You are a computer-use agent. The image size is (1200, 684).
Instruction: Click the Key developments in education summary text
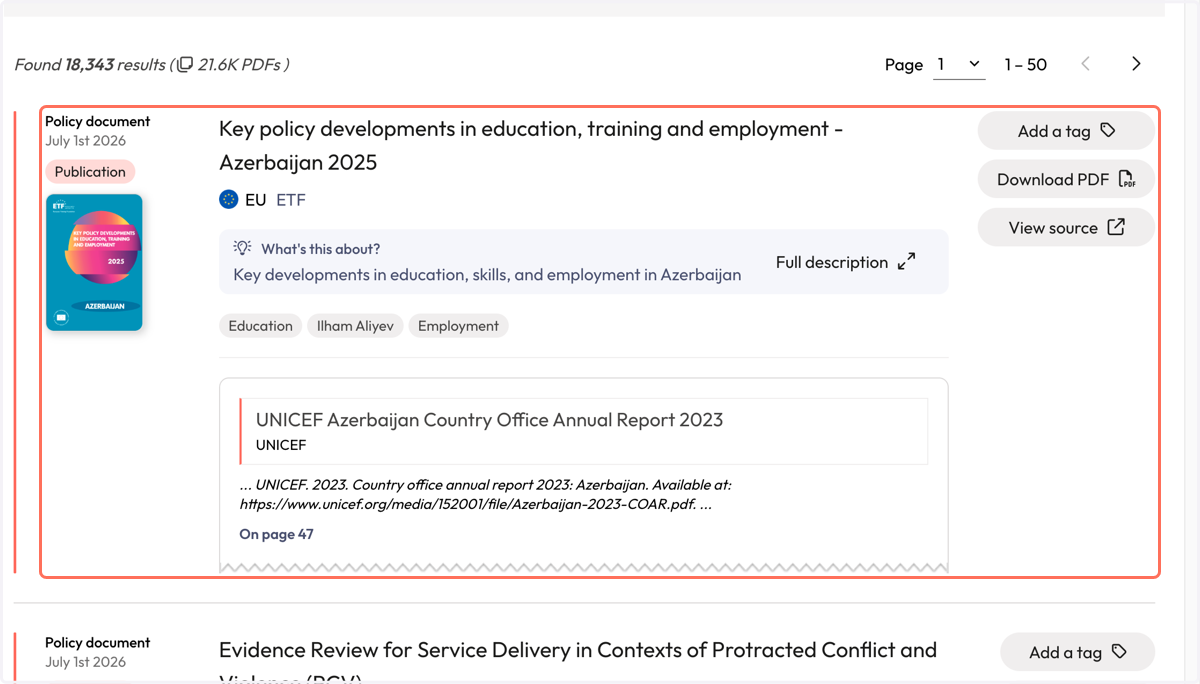coord(487,275)
